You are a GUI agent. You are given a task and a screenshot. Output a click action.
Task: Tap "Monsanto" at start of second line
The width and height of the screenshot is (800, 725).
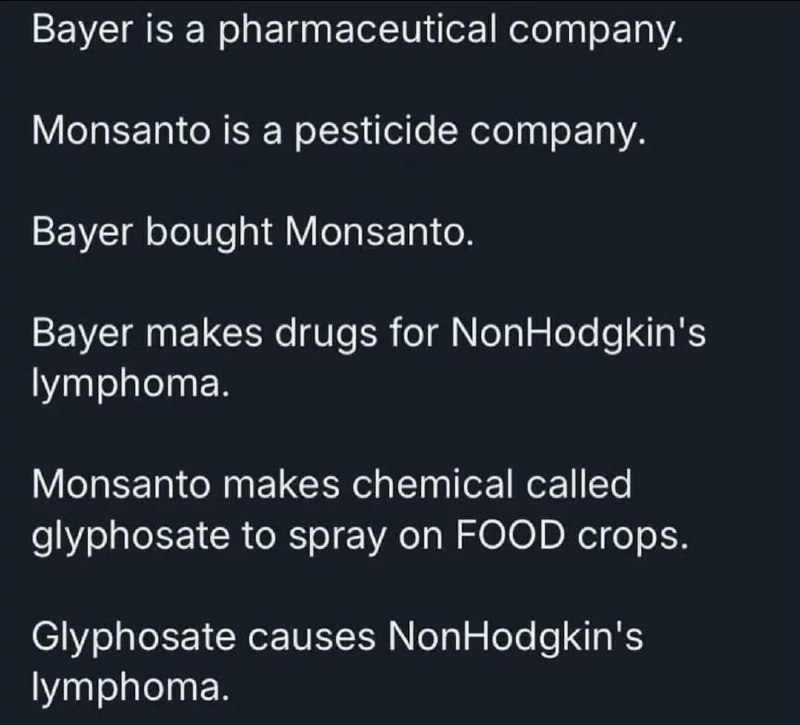pyautogui.click(x=121, y=131)
